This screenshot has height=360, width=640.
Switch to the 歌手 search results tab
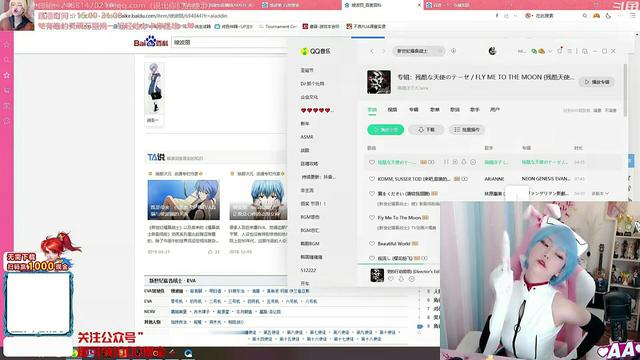[474, 109]
